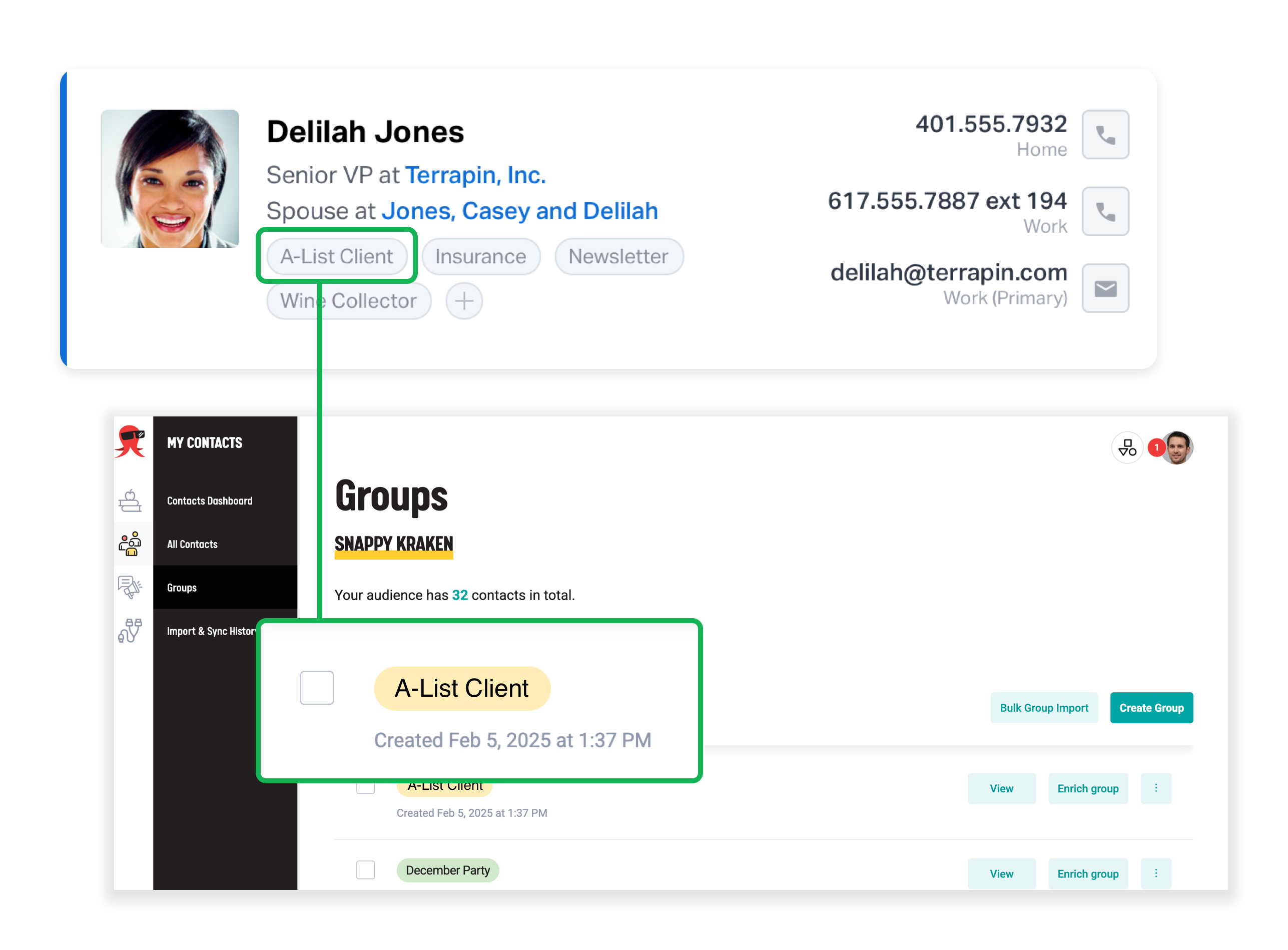The height and width of the screenshot is (950, 1288).
Task: Open the dashboard sidebar icon
Action: 130,501
